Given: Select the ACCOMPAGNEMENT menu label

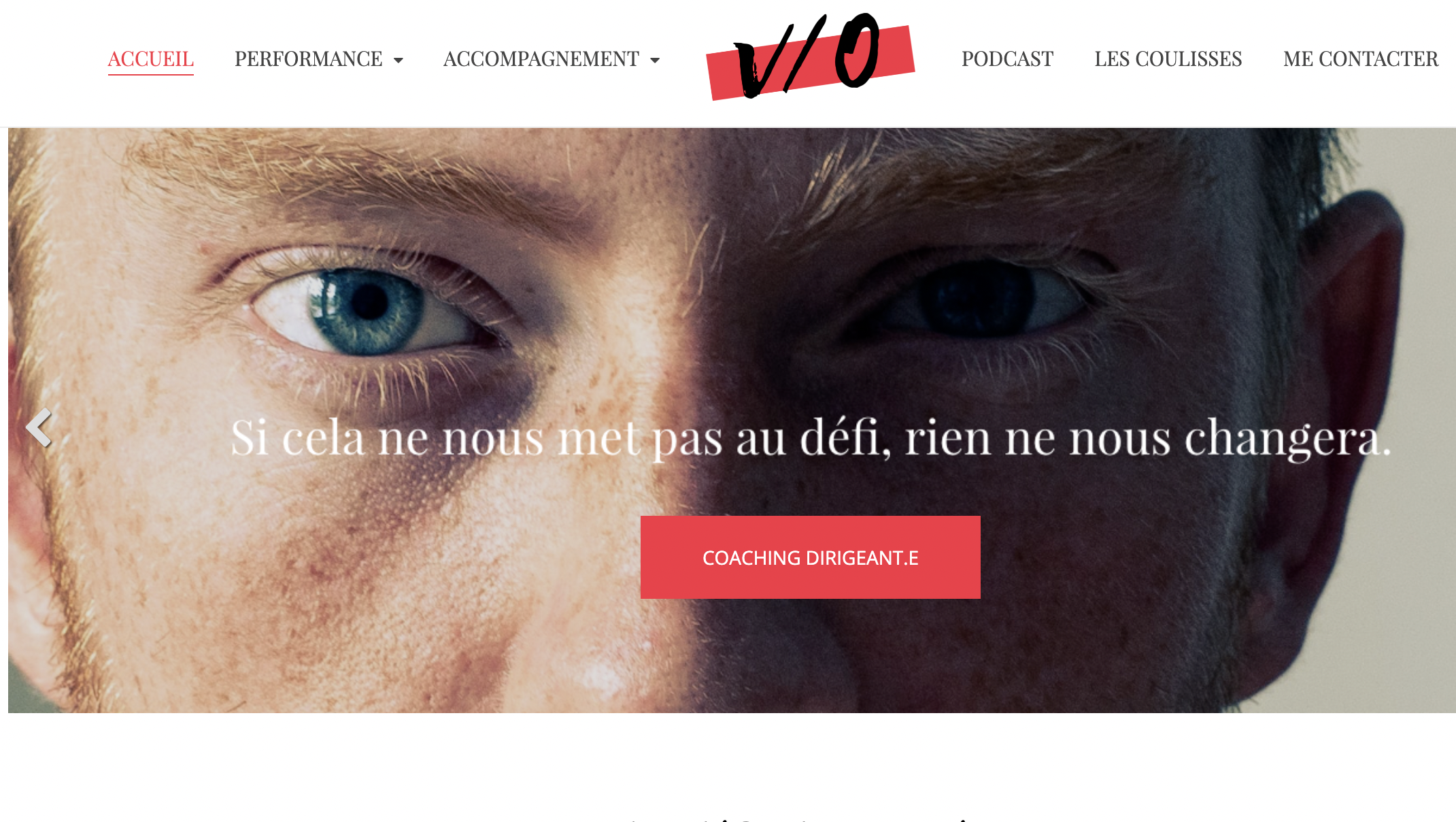Looking at the screenshot, I should 541,59.
